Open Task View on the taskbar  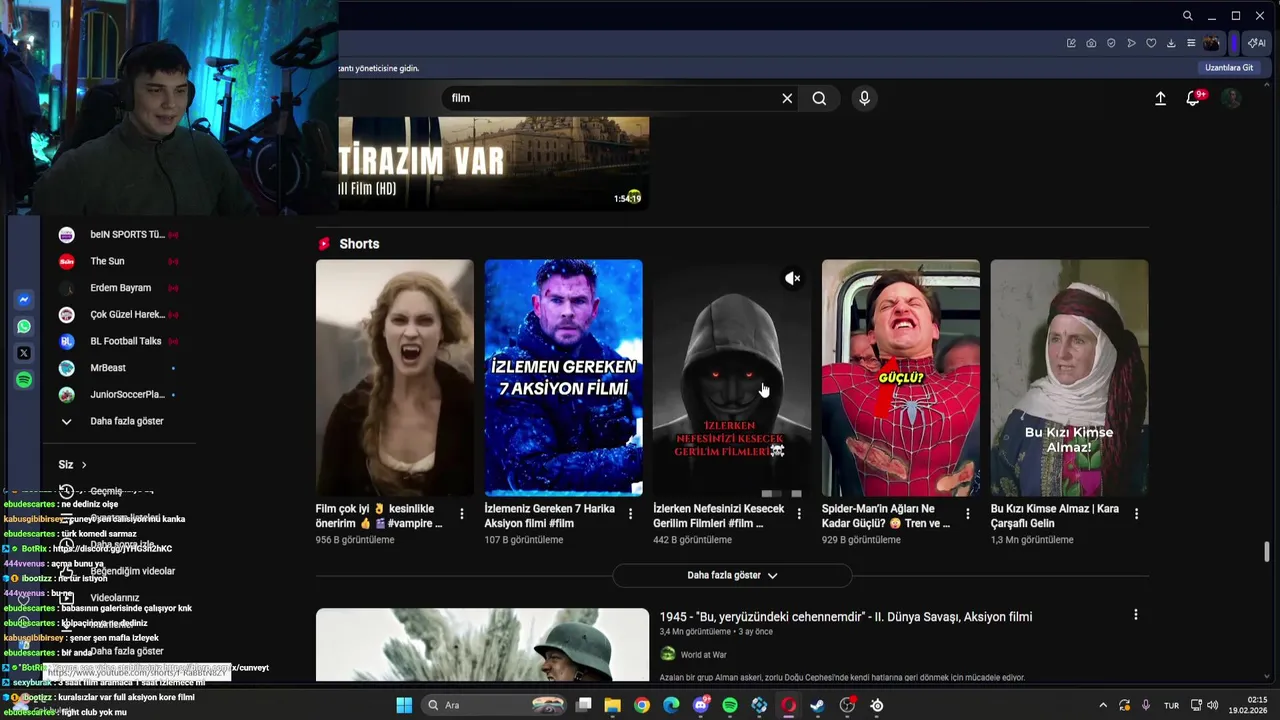584,705
